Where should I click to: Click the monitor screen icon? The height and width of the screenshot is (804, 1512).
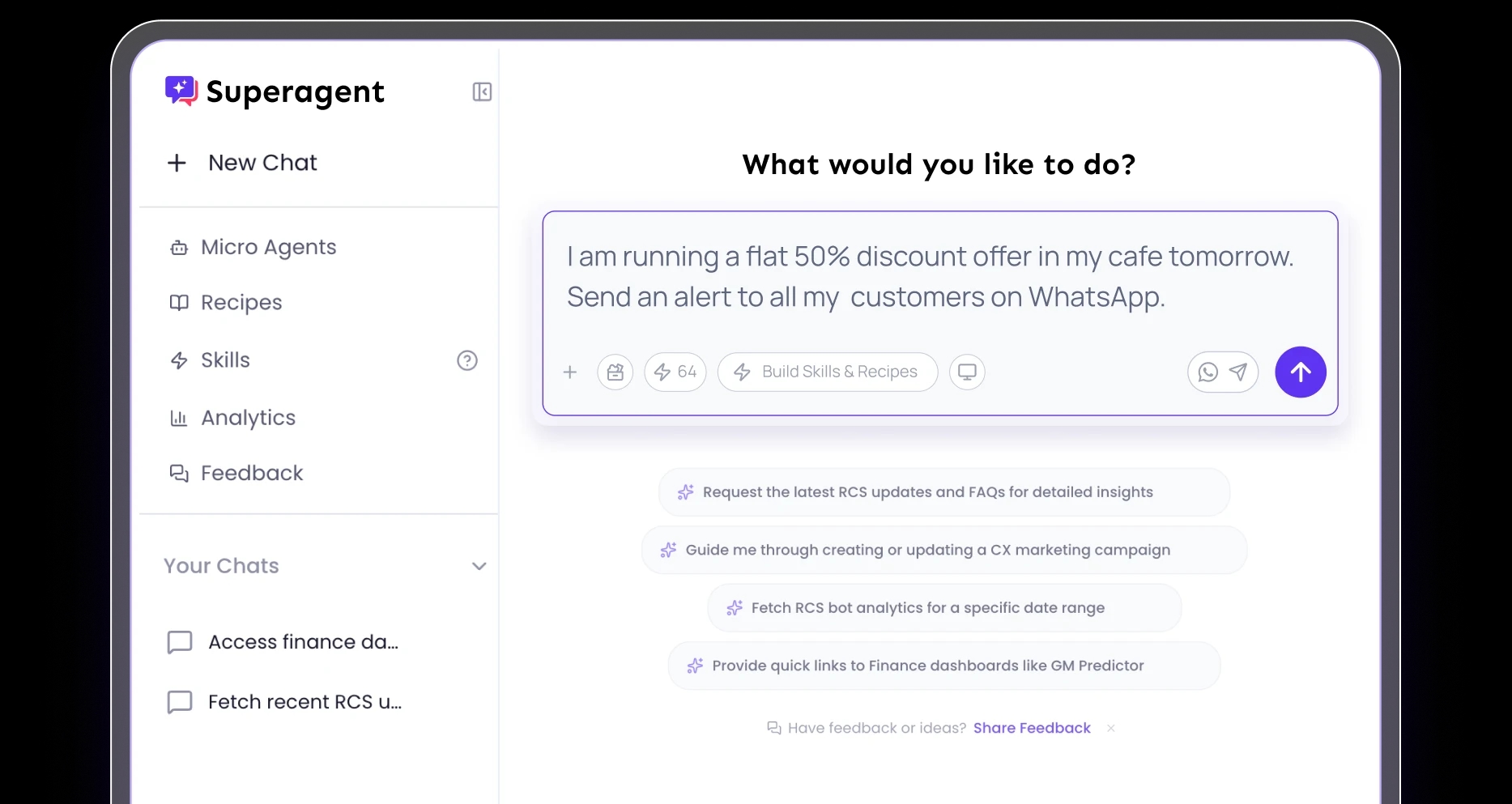click(967, 372)
